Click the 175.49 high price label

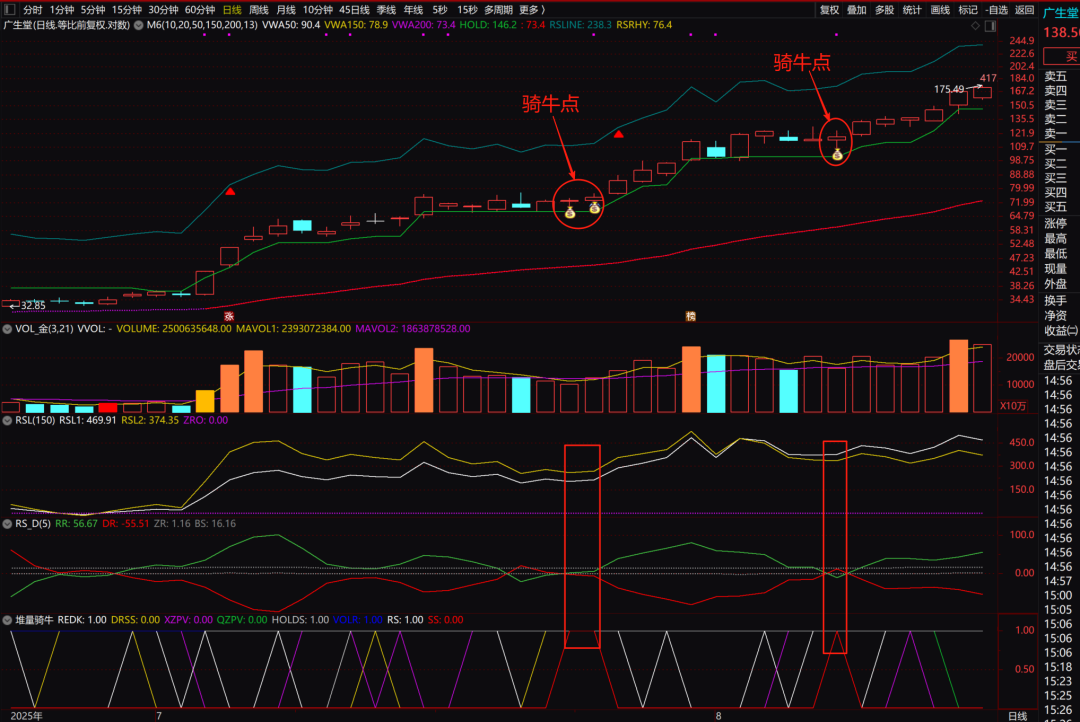coord(948,90)
